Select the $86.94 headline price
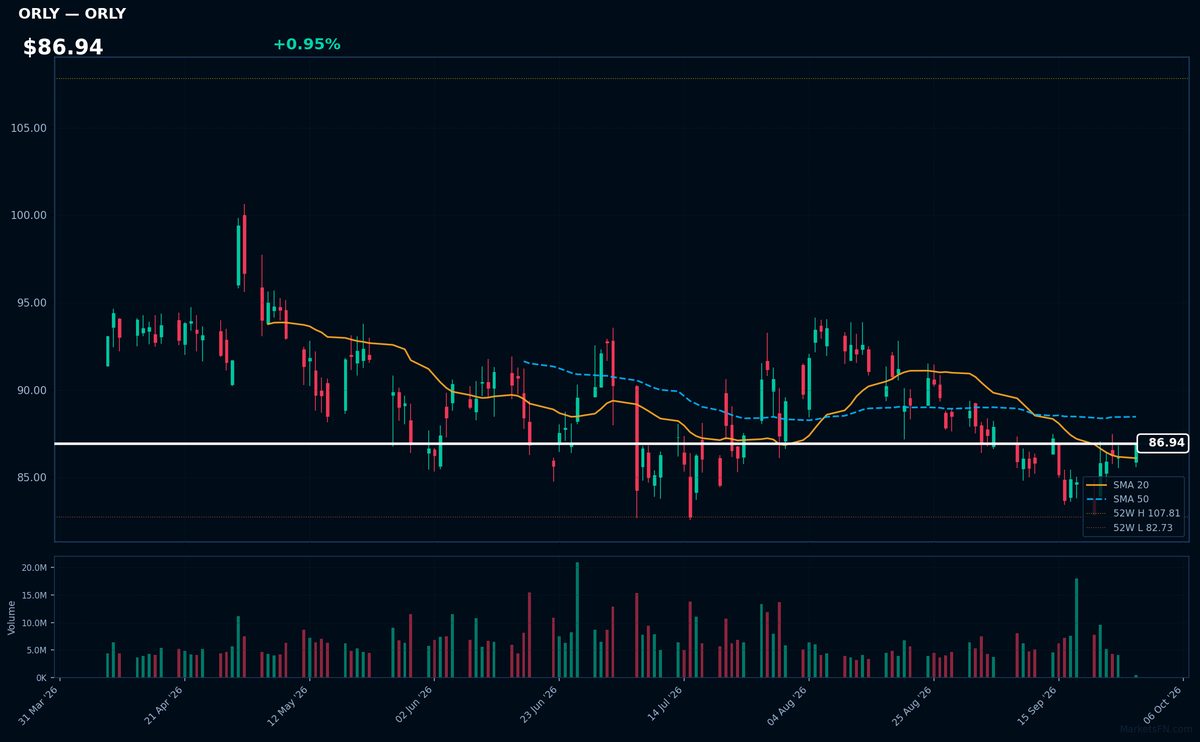 63,47
